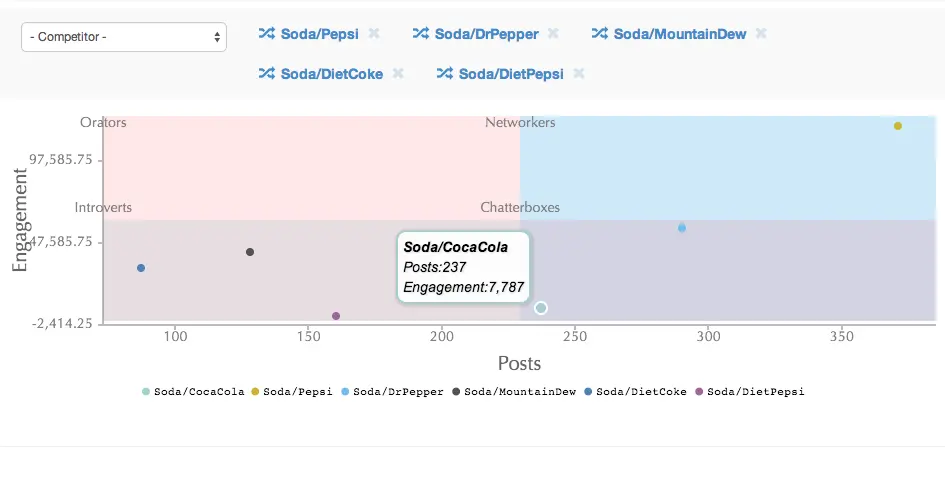Click the Soda/DietCoke legend entry

641,392
